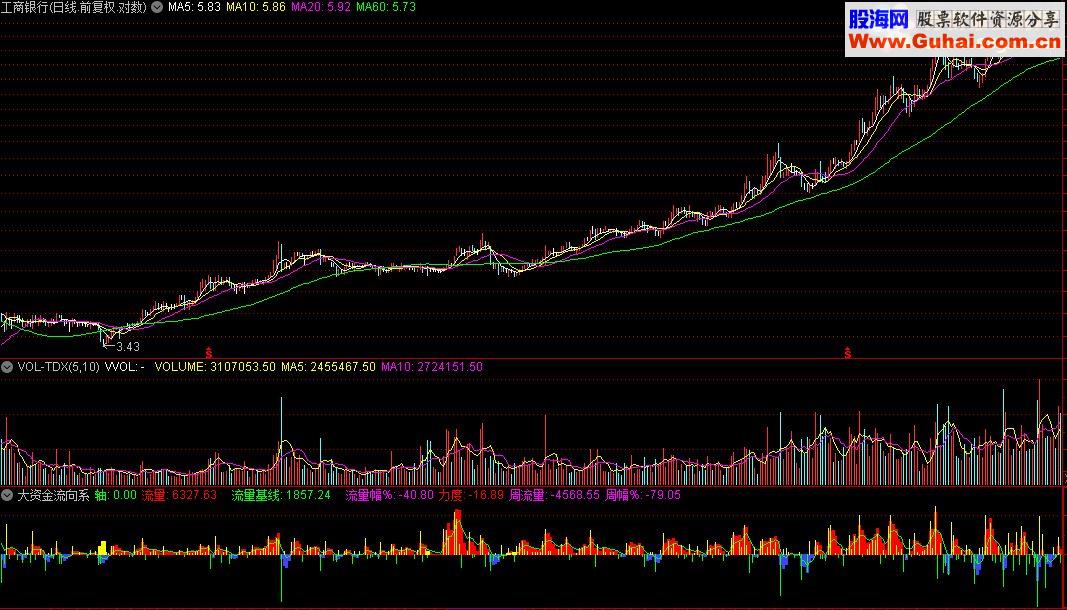1067x610 pixels.
Task: Click the 流量基线: 1857.24 value label
Action: [x=281, y=495]
